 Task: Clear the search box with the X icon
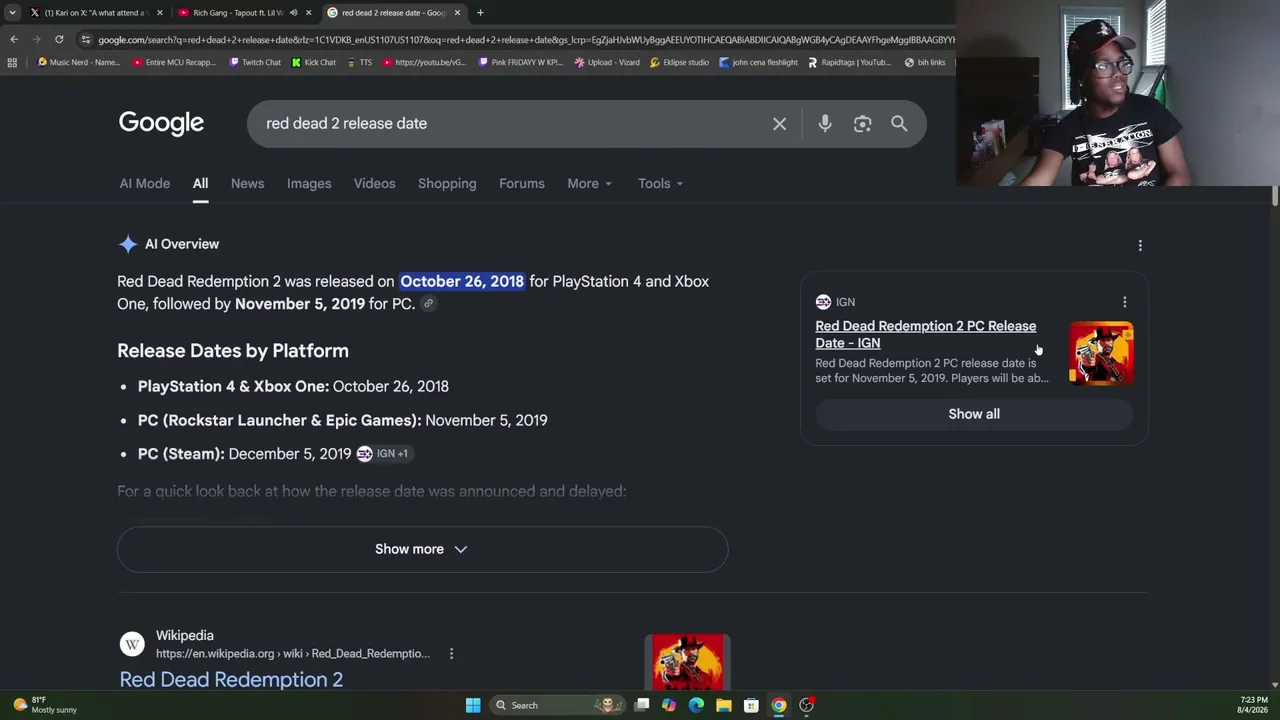(x=779, y=124)
